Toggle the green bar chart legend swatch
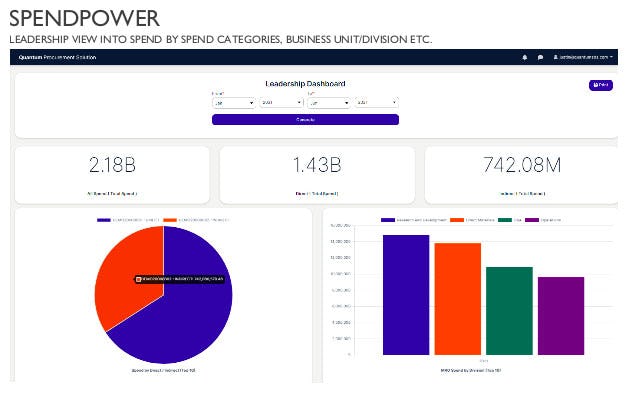 pos(505,220)
